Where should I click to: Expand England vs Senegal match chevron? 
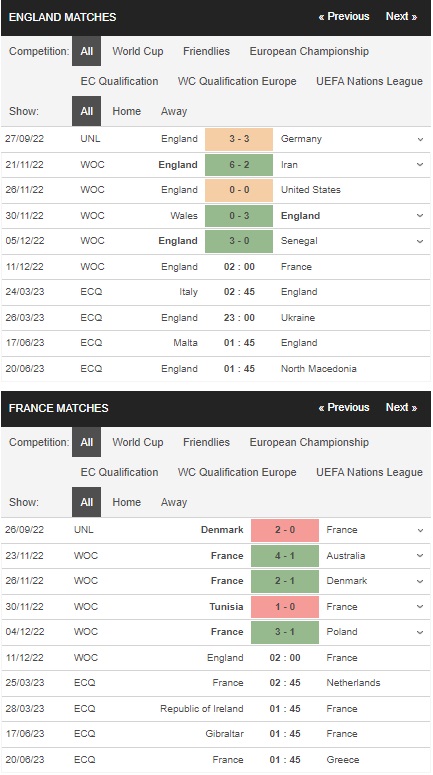[x=420, y=241]
